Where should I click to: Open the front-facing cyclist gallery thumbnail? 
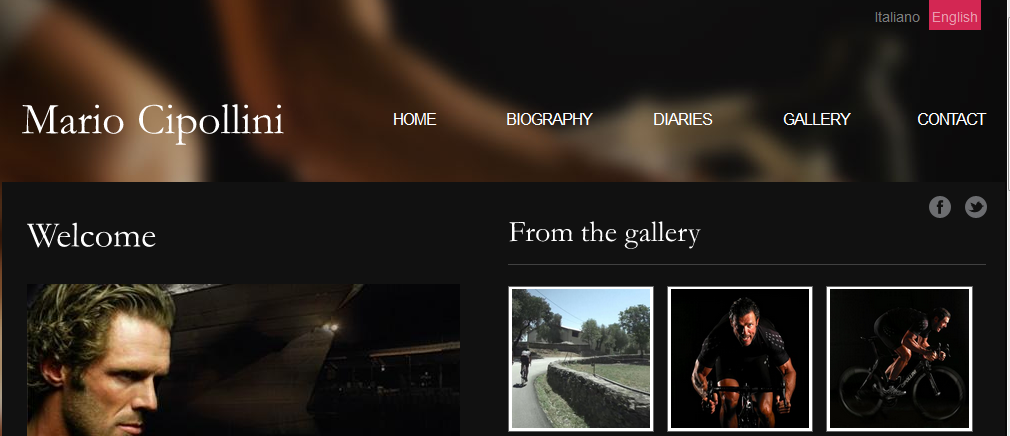tap(740, 359)
